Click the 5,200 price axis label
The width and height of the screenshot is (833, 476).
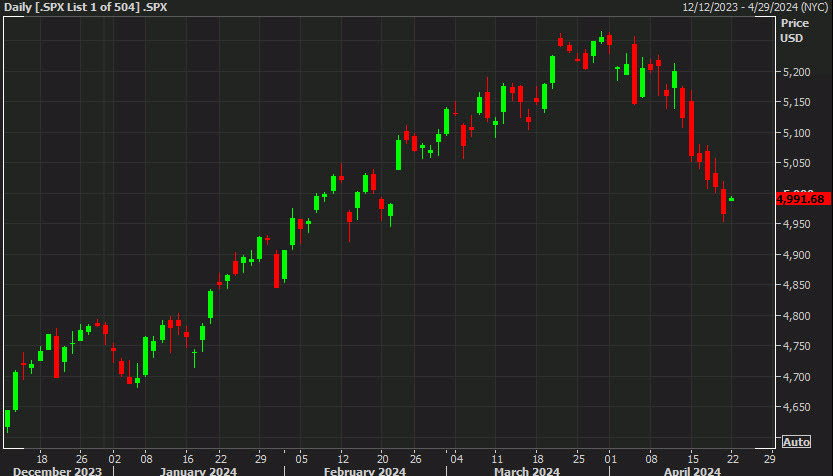point(796,72)
